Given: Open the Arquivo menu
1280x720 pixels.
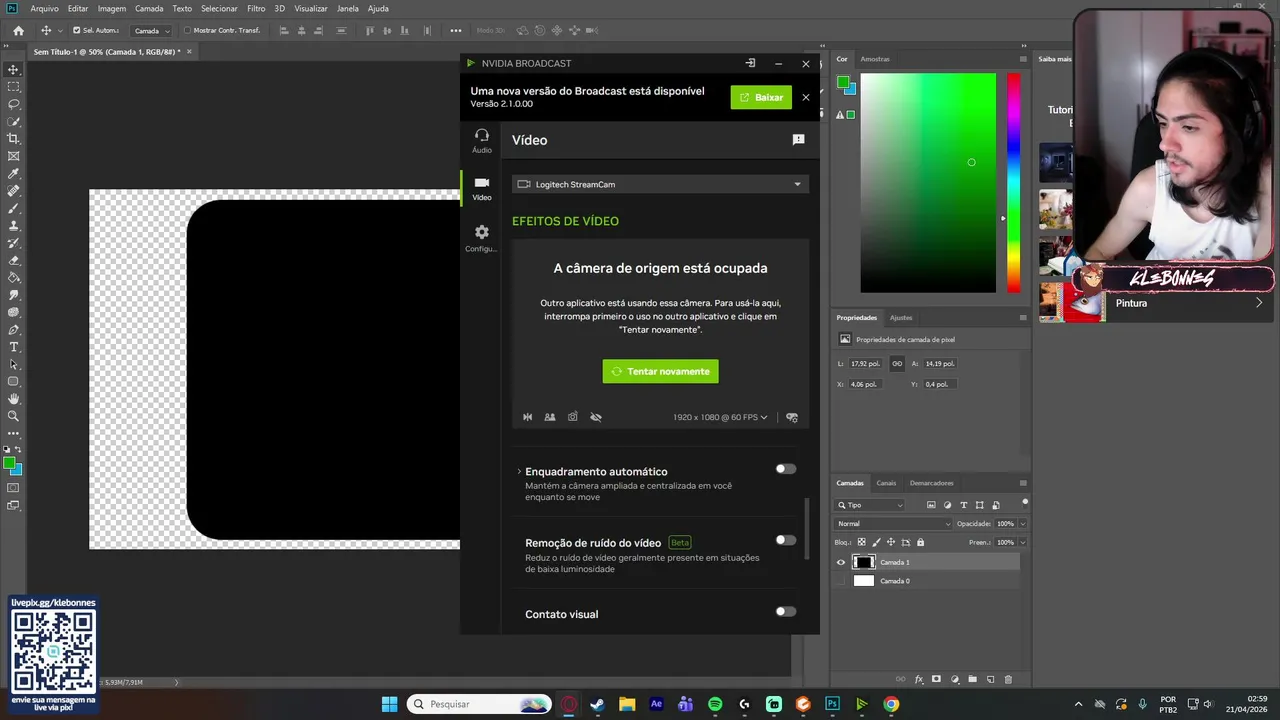Looking at the screenshot, I should coord(44,8).
